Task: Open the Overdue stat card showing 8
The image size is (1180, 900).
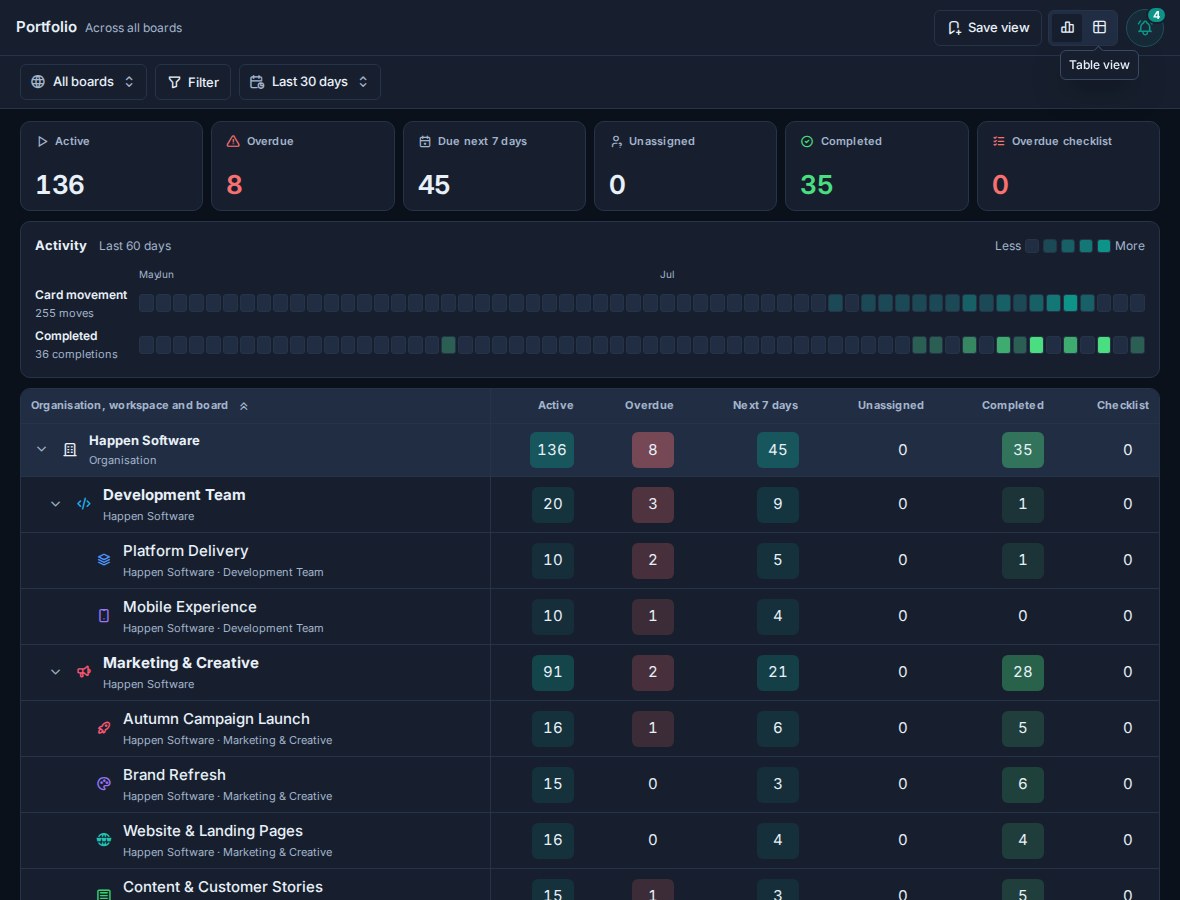Action: 303,166
